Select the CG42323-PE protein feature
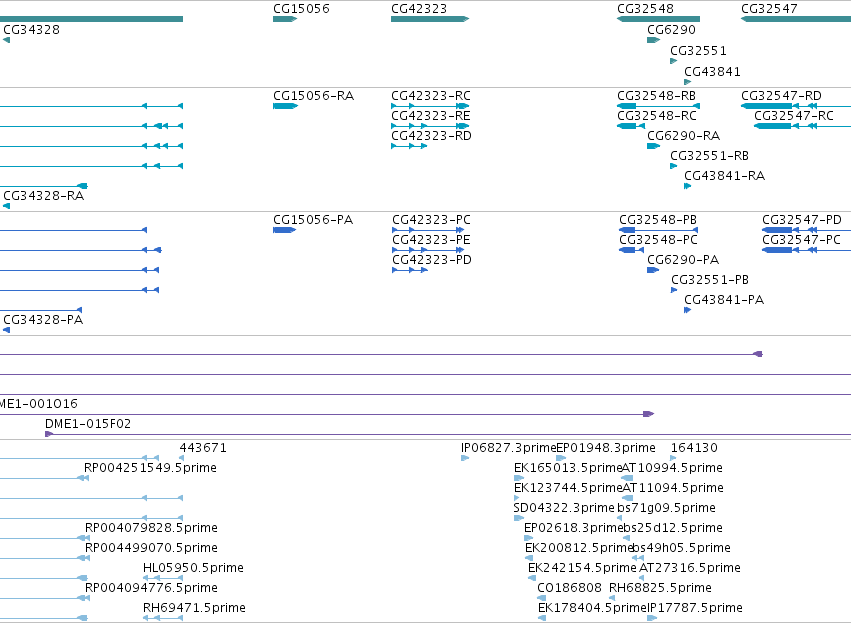Screen dimensions: 851x623 pyautogui.click(x=428, y=250)
